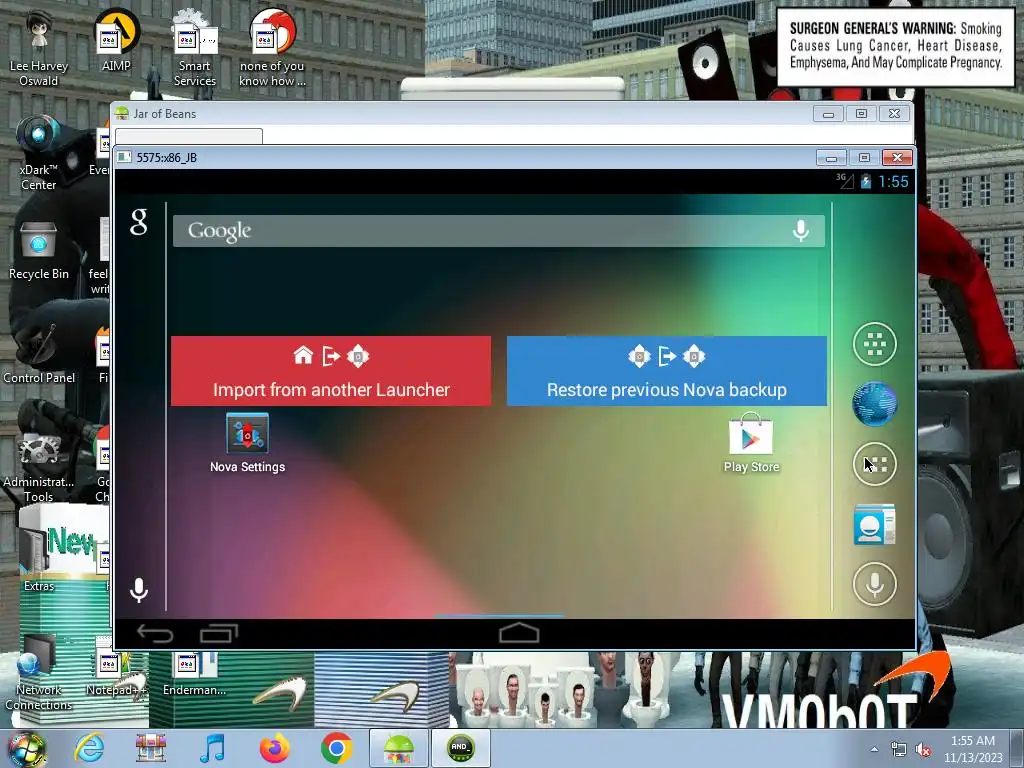The image size is (1024, 768).
Task: Launch the Play Store app
Action: click(x=751, y=442)
